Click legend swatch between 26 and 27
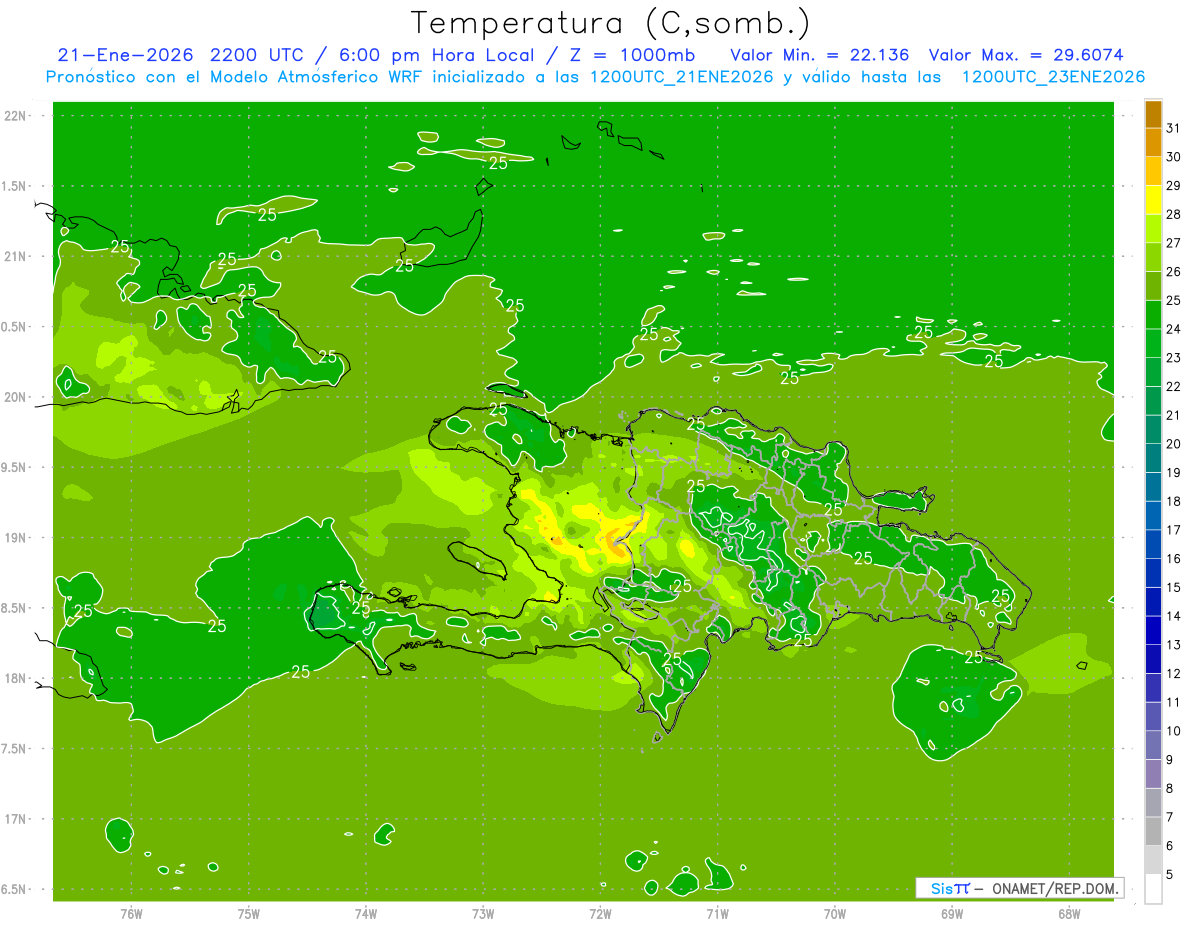The height and width of the screenshot is (927, 1200). click(1153, 258)
